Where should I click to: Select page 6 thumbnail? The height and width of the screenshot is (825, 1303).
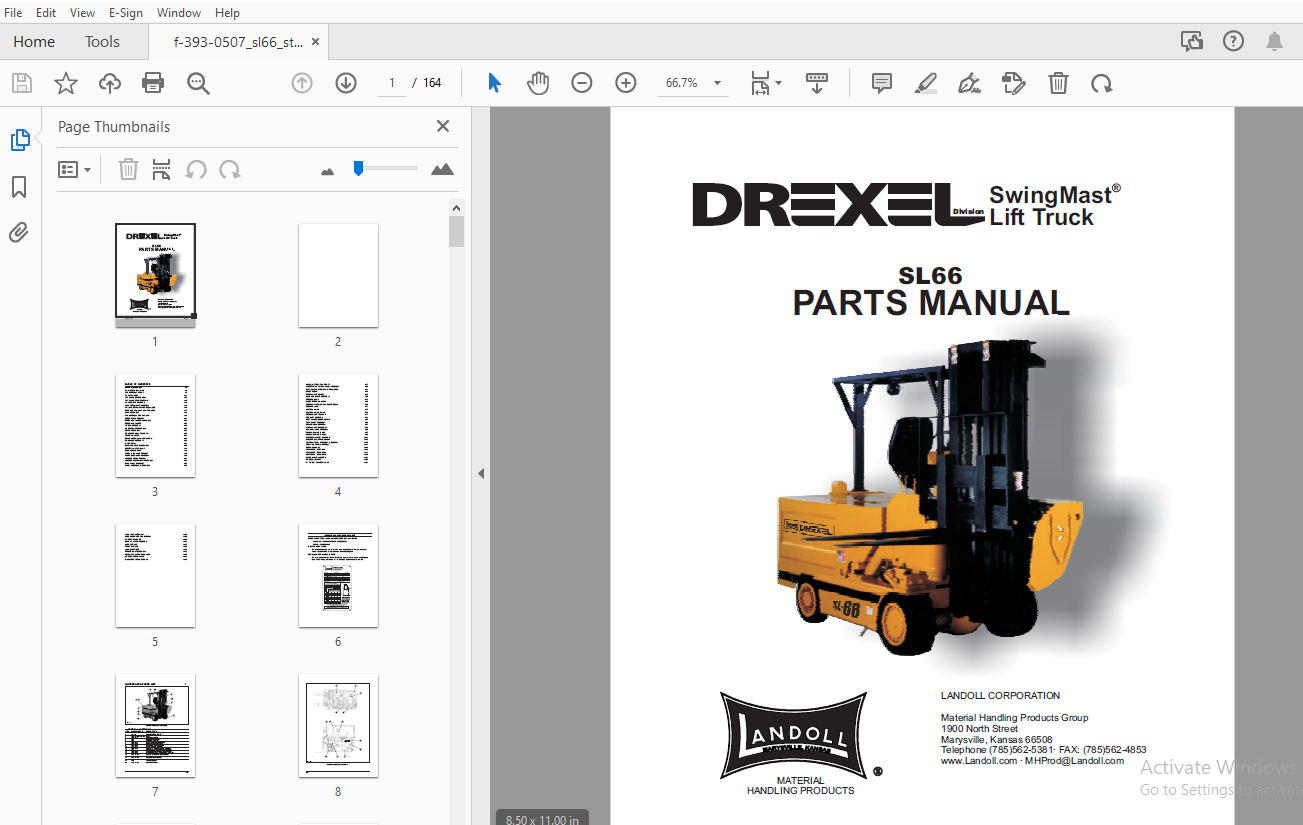click(x=338, y=575)
